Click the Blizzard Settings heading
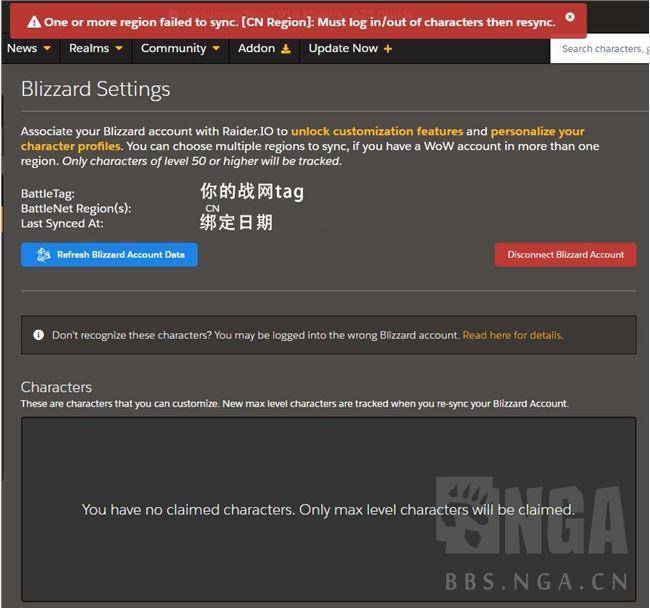Image resolution: width=650 pixels, height=608 pixels. coord(96,89)
